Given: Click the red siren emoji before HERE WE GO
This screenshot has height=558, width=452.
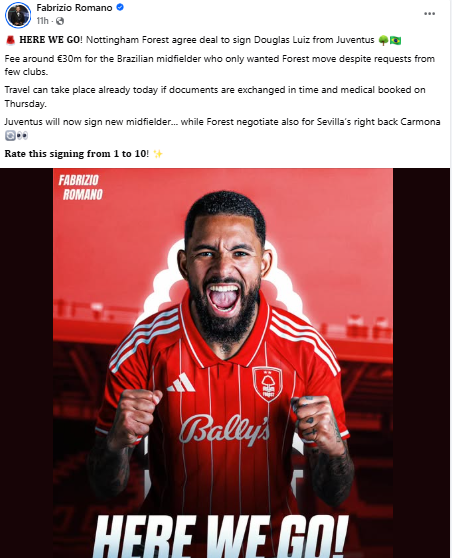Looking at the screenshot, I should tap(10, 40).
